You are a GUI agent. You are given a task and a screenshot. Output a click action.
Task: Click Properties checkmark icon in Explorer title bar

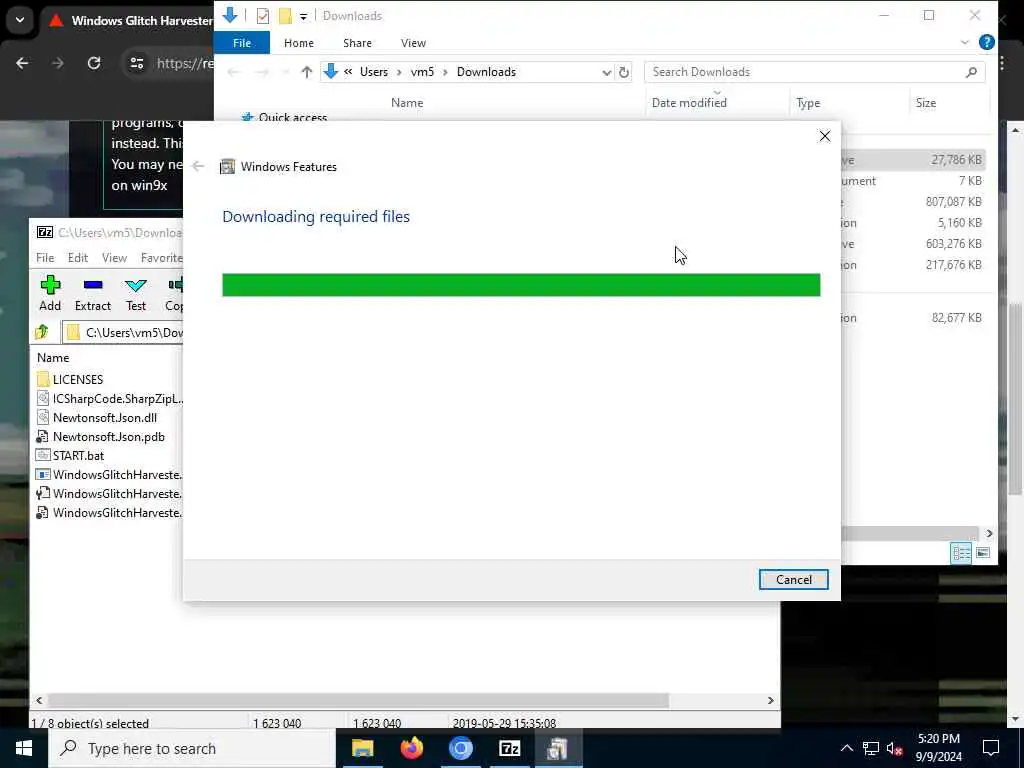coord(263,16)
